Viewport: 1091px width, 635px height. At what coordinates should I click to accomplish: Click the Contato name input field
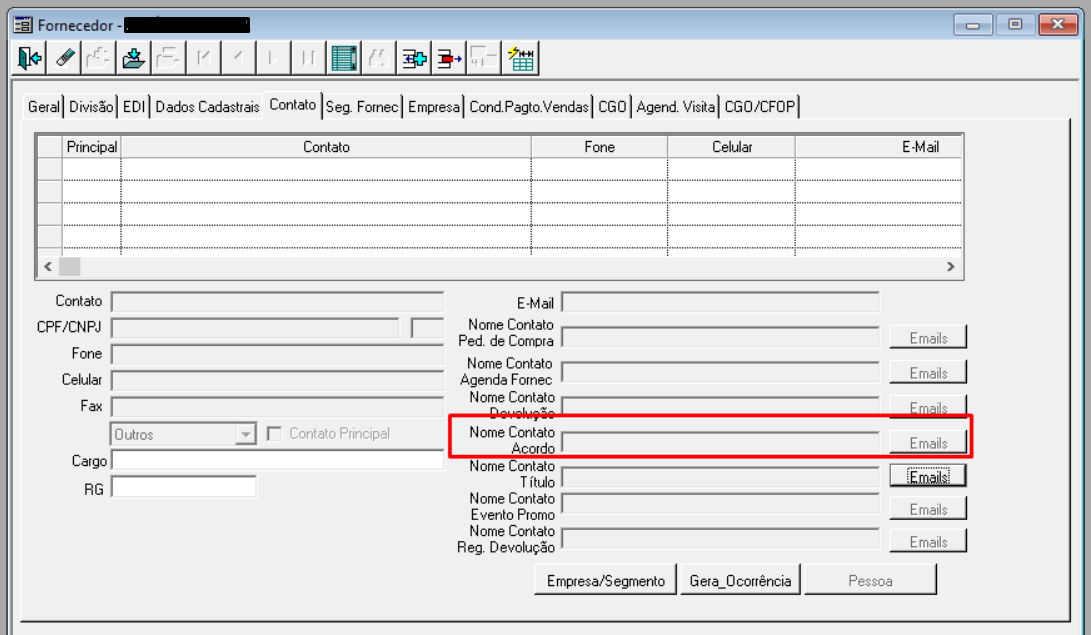(x=278, y=302)
